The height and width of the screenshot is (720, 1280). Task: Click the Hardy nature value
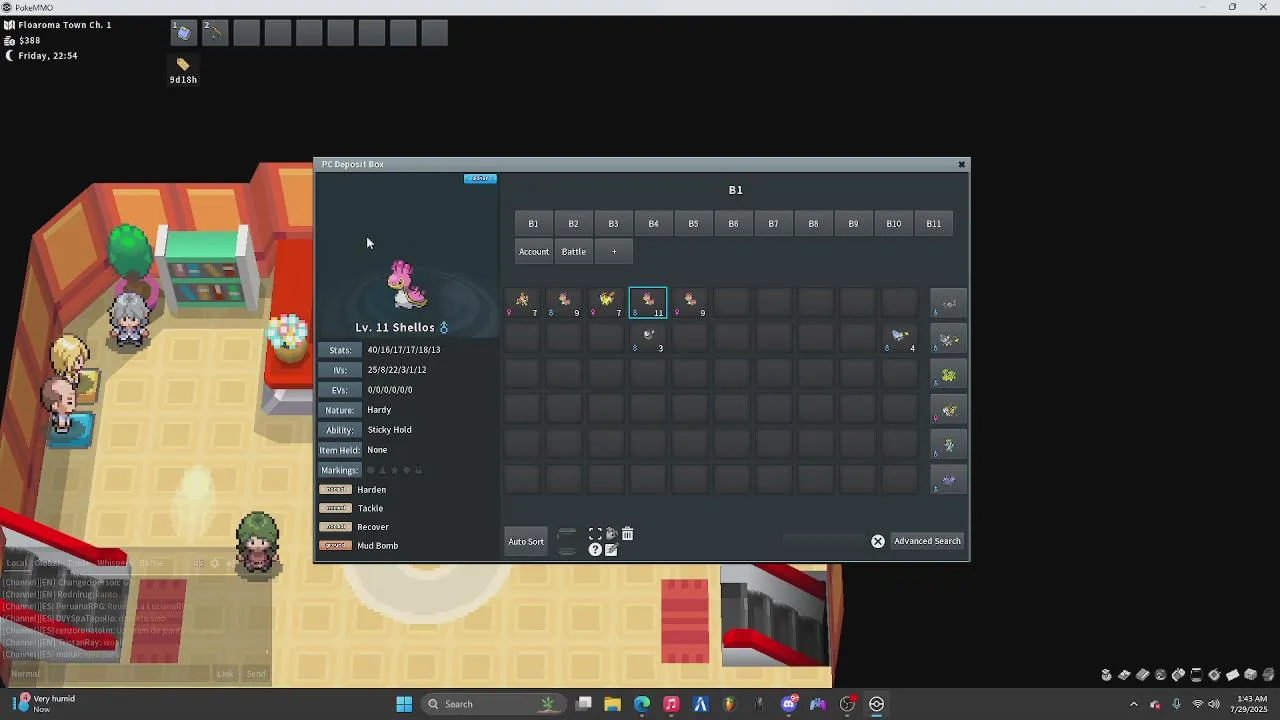[379, 410]
